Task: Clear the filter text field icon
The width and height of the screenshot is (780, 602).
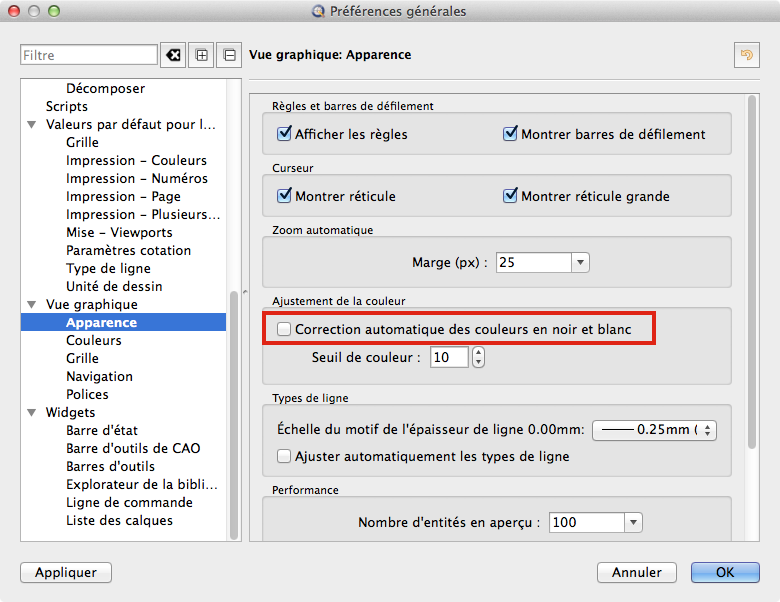Action: pos(175,55)
